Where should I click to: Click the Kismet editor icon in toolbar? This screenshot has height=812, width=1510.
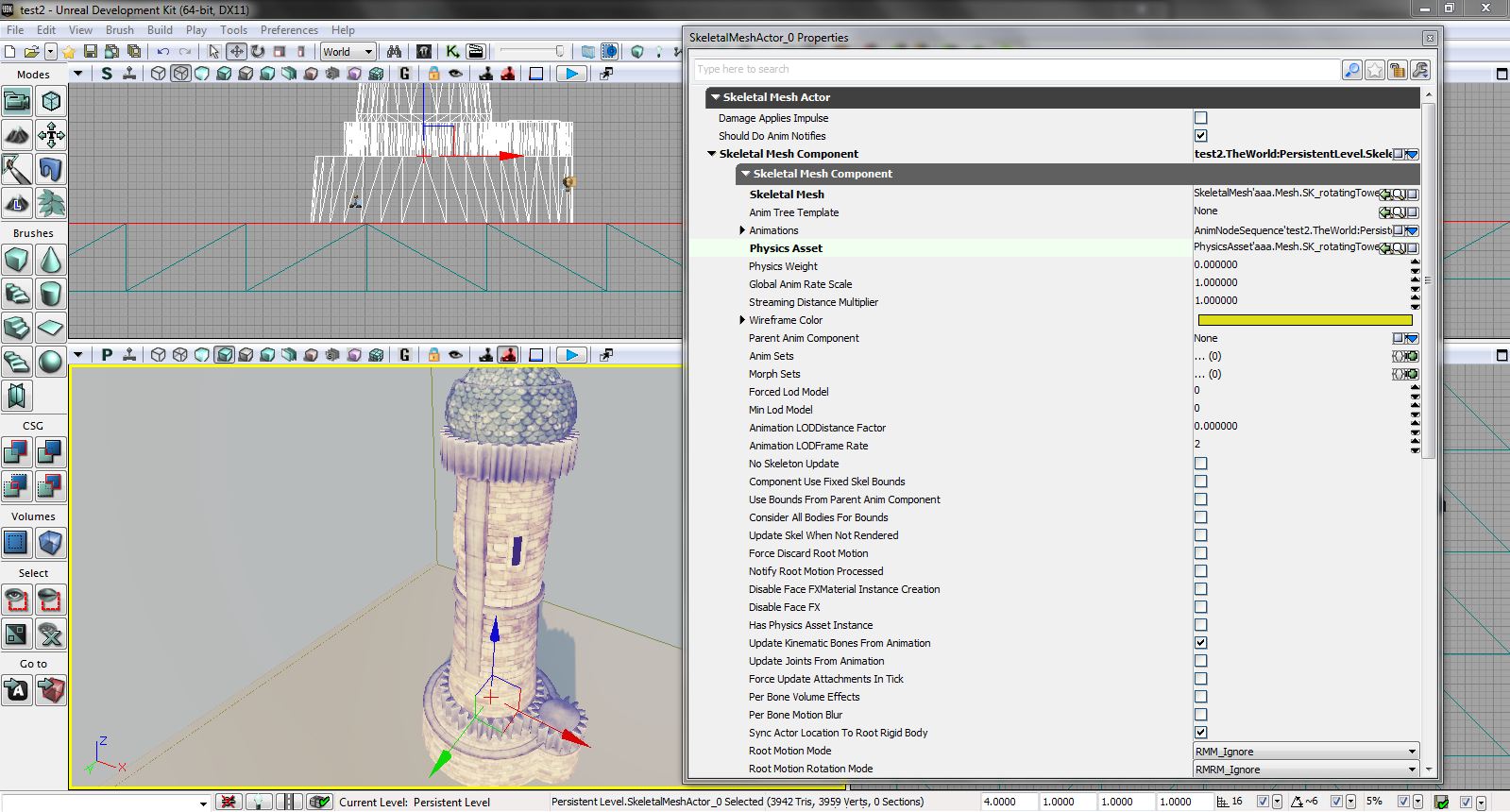452,52
